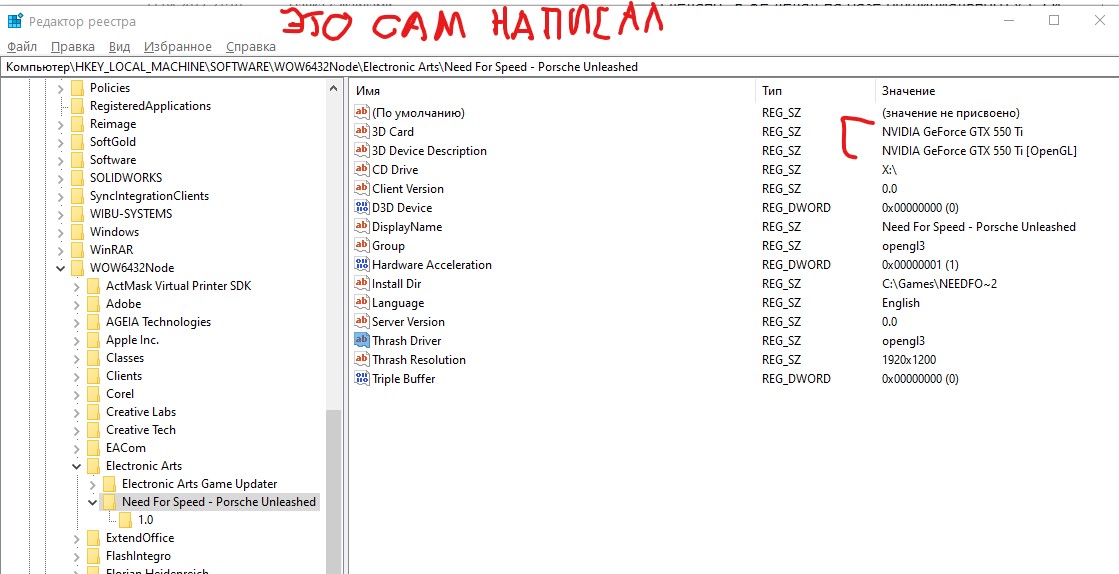Select AGEIA Technologies key
This screenshot has height=574, width=1119.
pos(158,322)
